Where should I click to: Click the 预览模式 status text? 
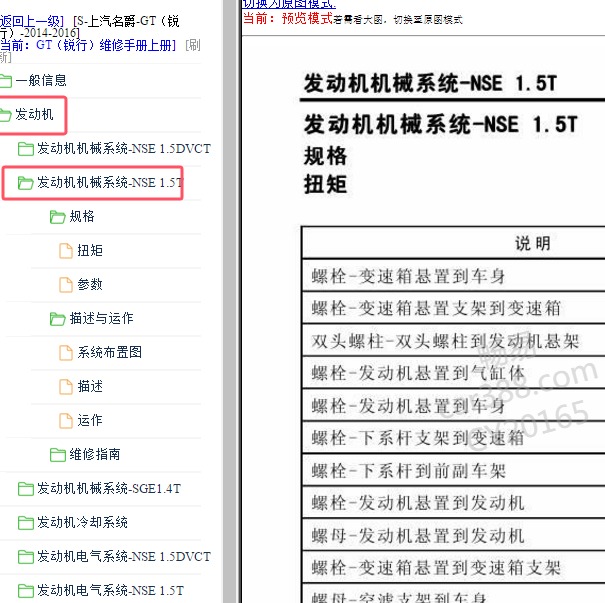(x=307, y=18)
